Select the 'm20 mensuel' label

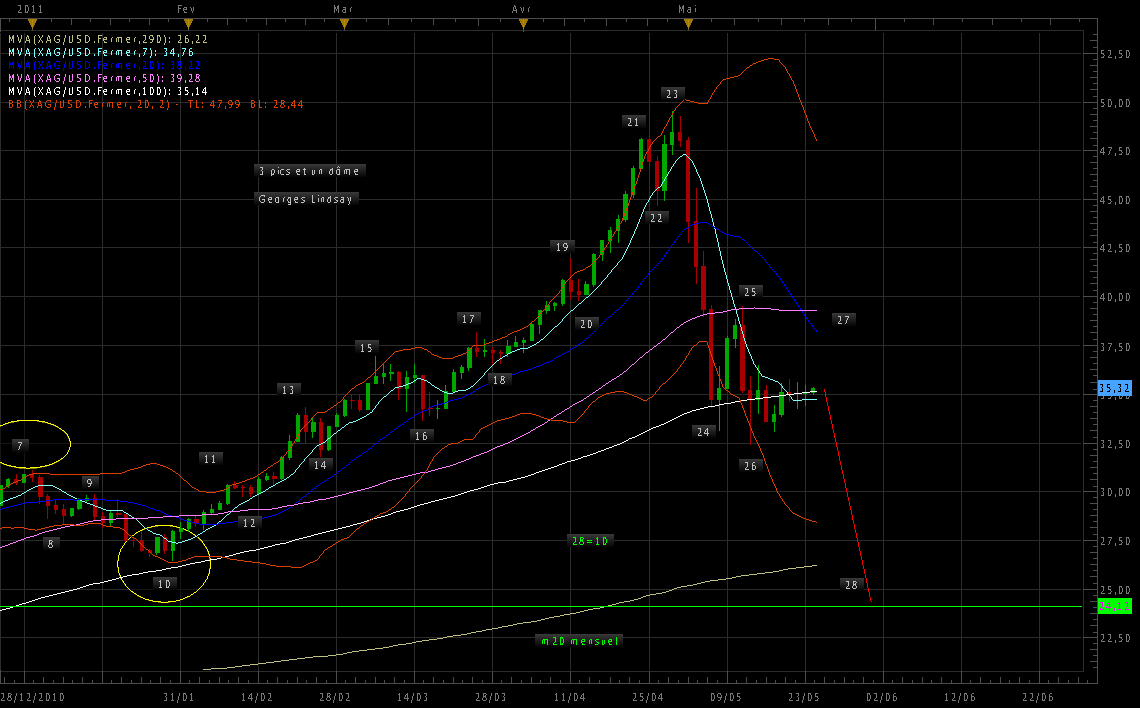579,640
